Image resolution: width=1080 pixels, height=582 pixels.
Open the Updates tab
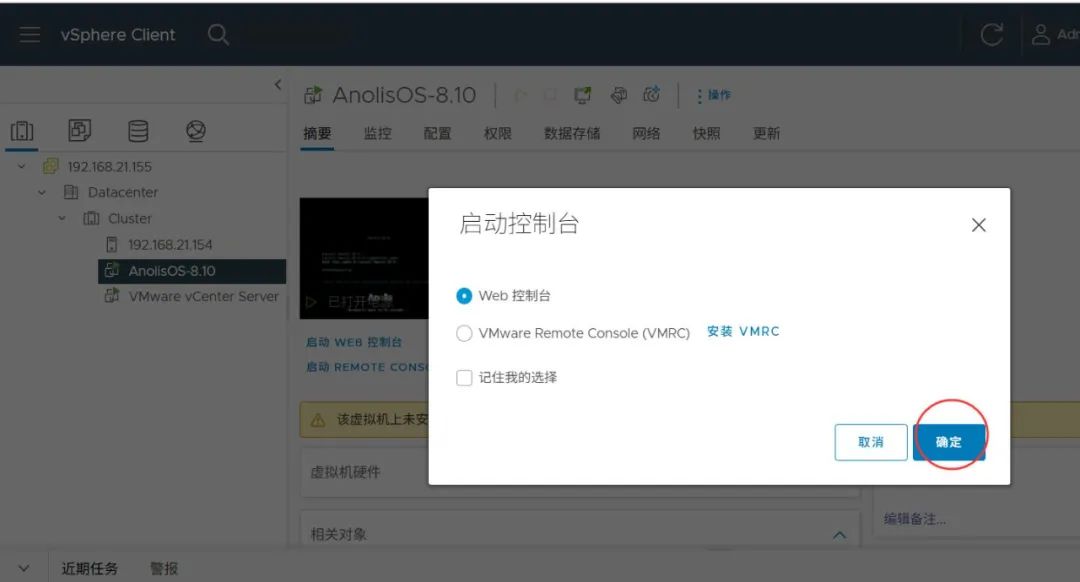coord(767,134)
